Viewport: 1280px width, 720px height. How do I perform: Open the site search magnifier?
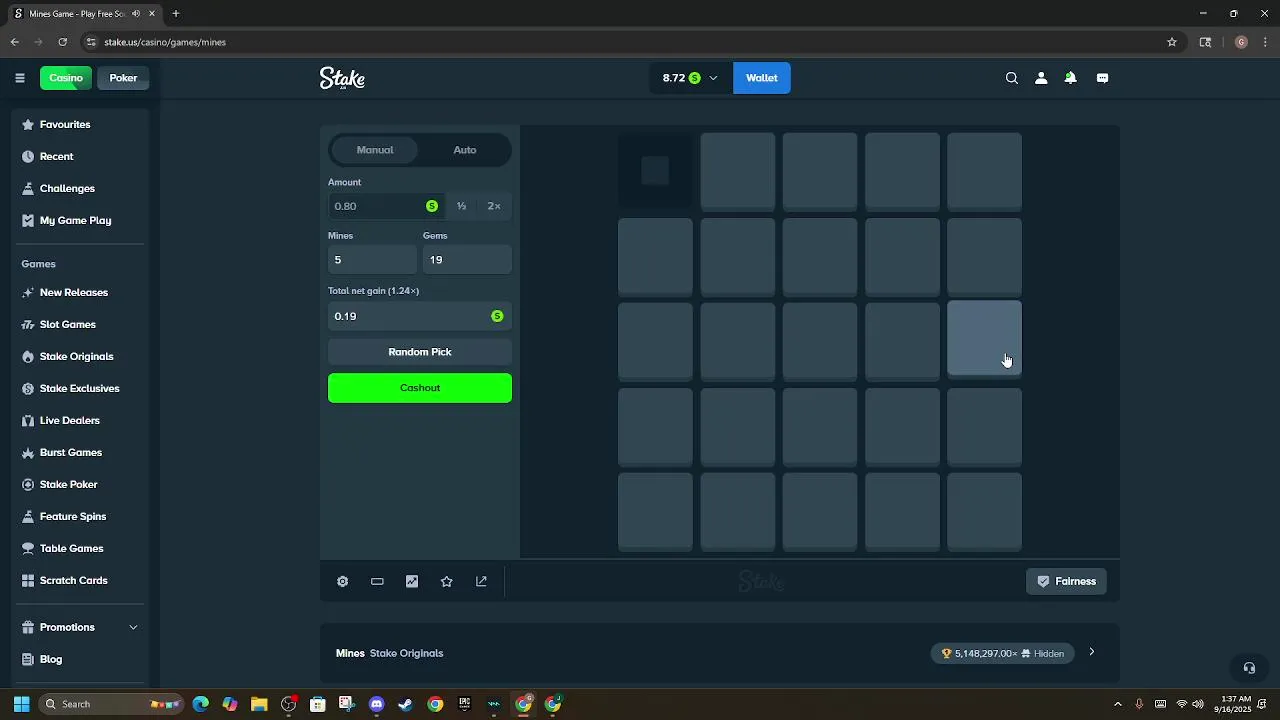[1012, 78]
